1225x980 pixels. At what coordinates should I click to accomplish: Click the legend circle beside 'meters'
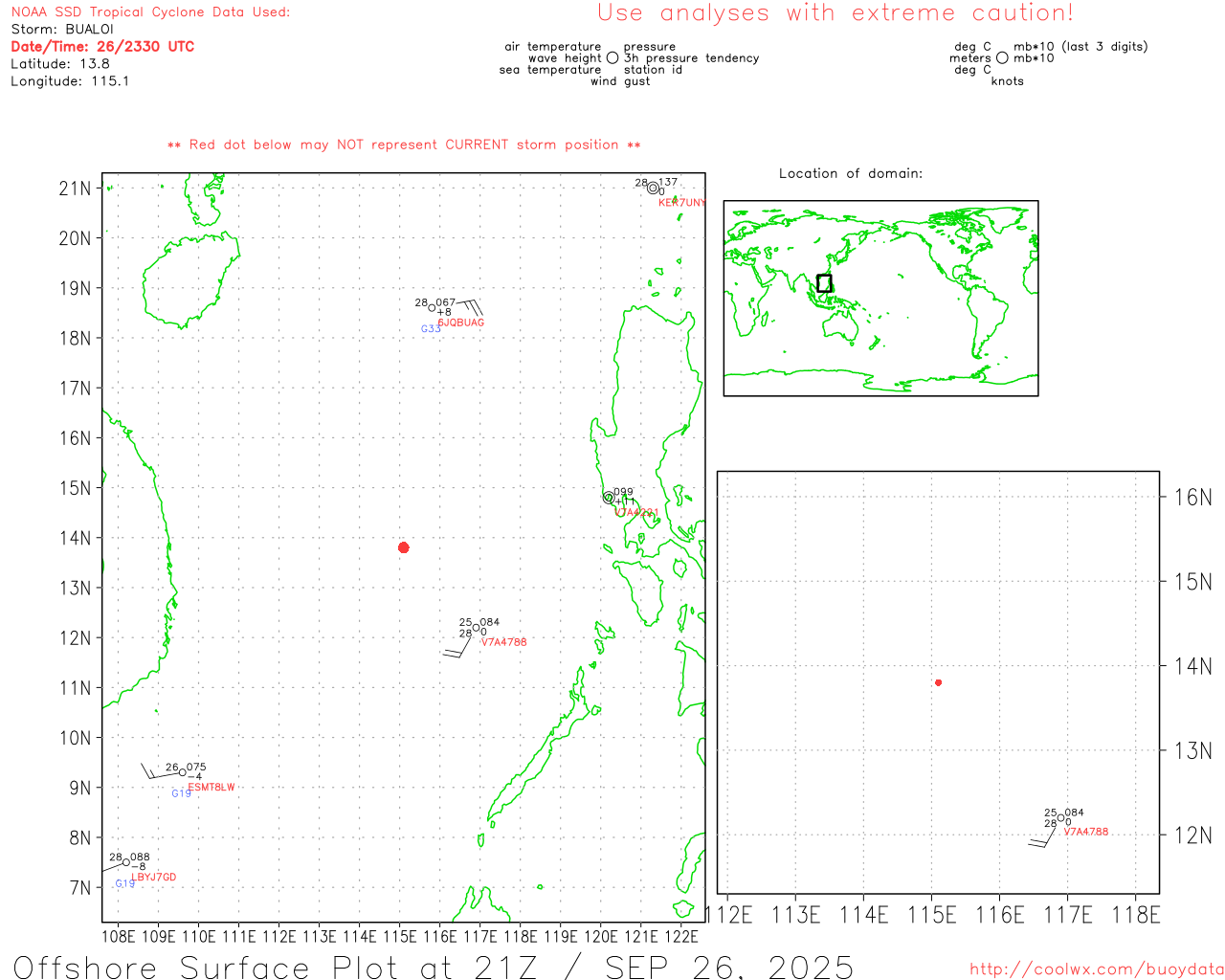click(1002, 58)
